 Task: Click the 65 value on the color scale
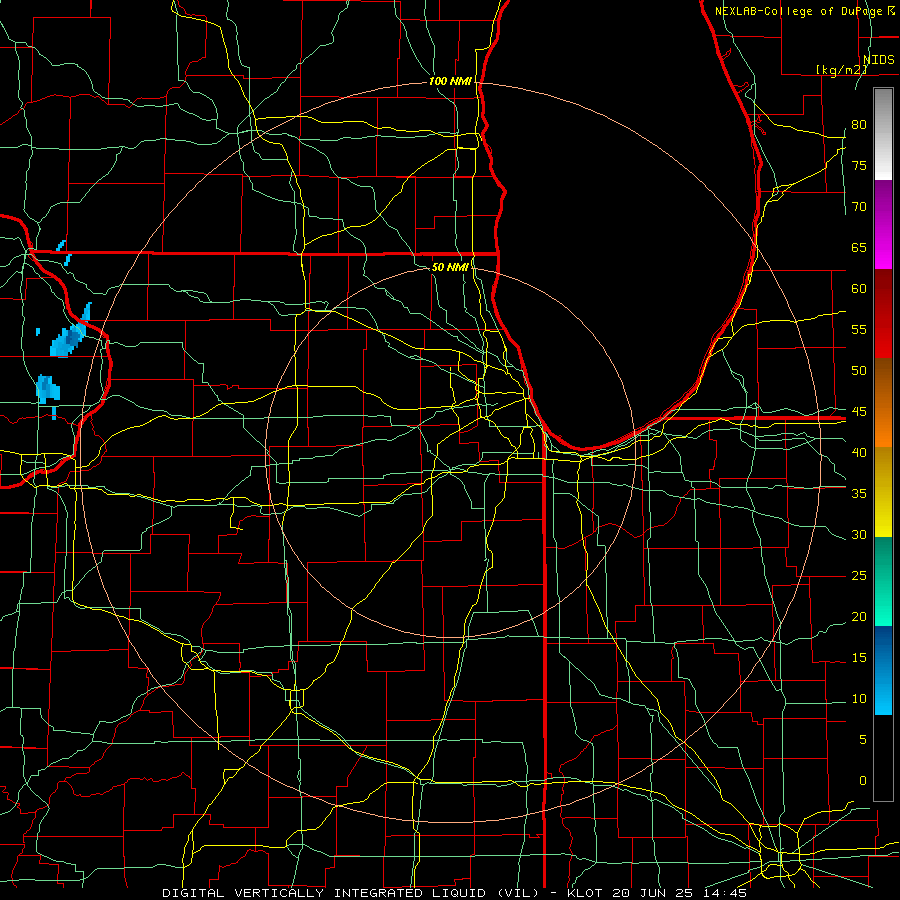click(859, 247)
